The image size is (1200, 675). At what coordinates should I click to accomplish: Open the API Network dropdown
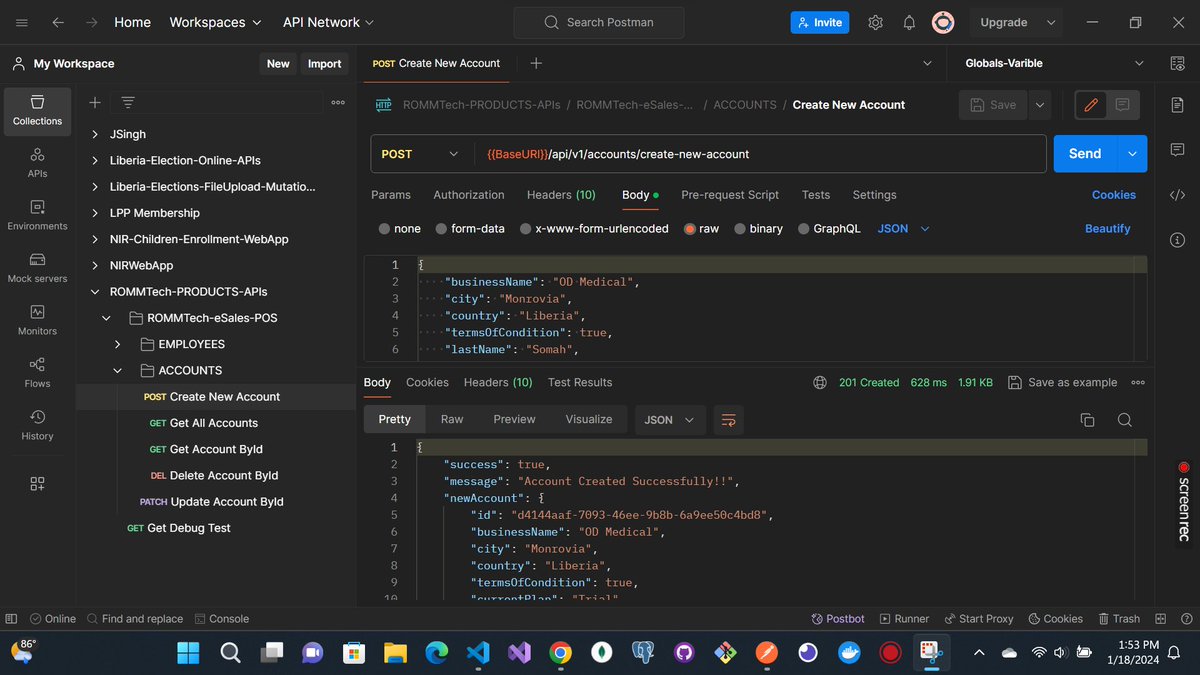coord(328,22)
